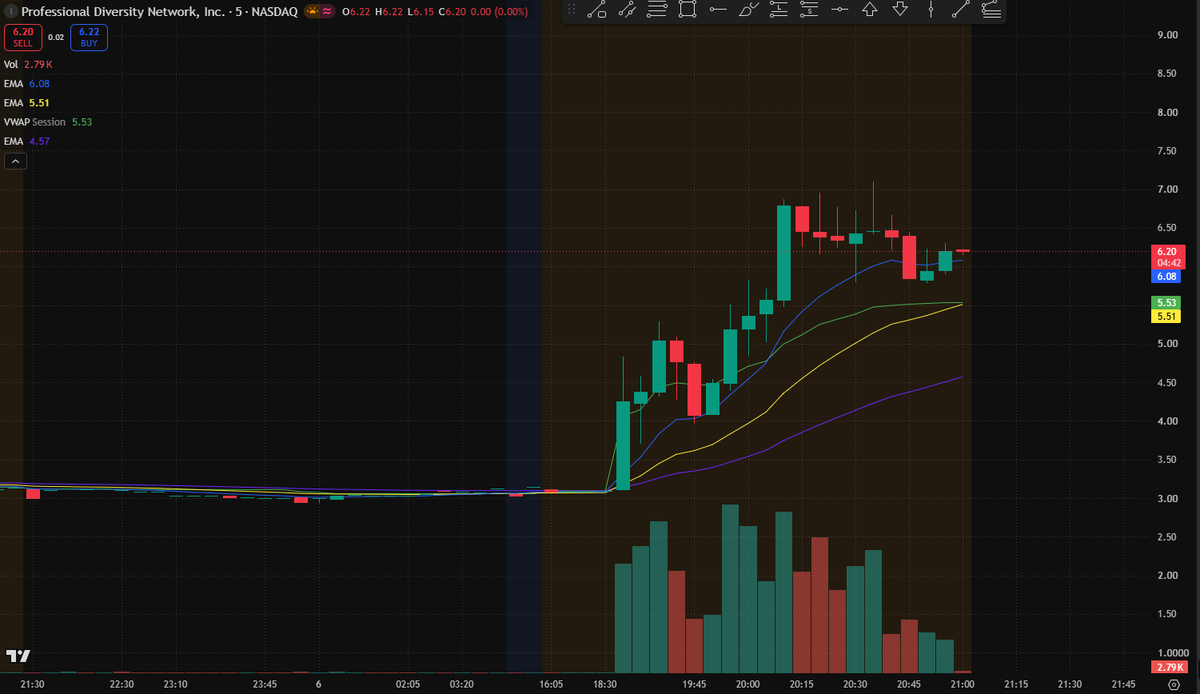Click the pink approximate-sign data status icon
Screen dimensions: 1200x694
point(327,11)
